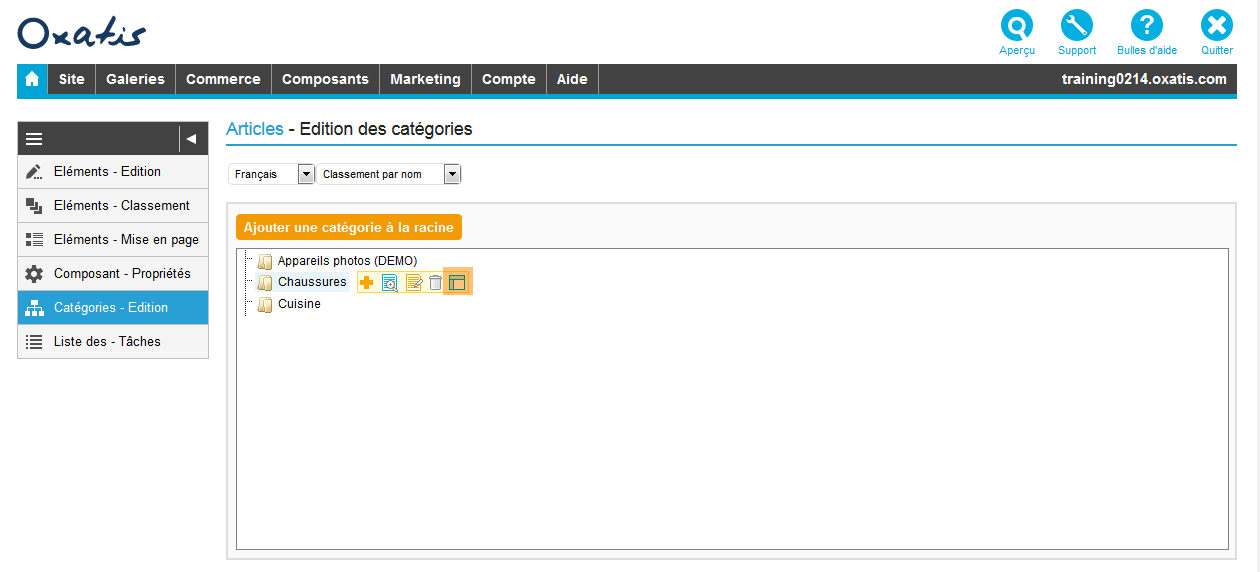Delete Chaussures category using trash icon

point(435,283)
